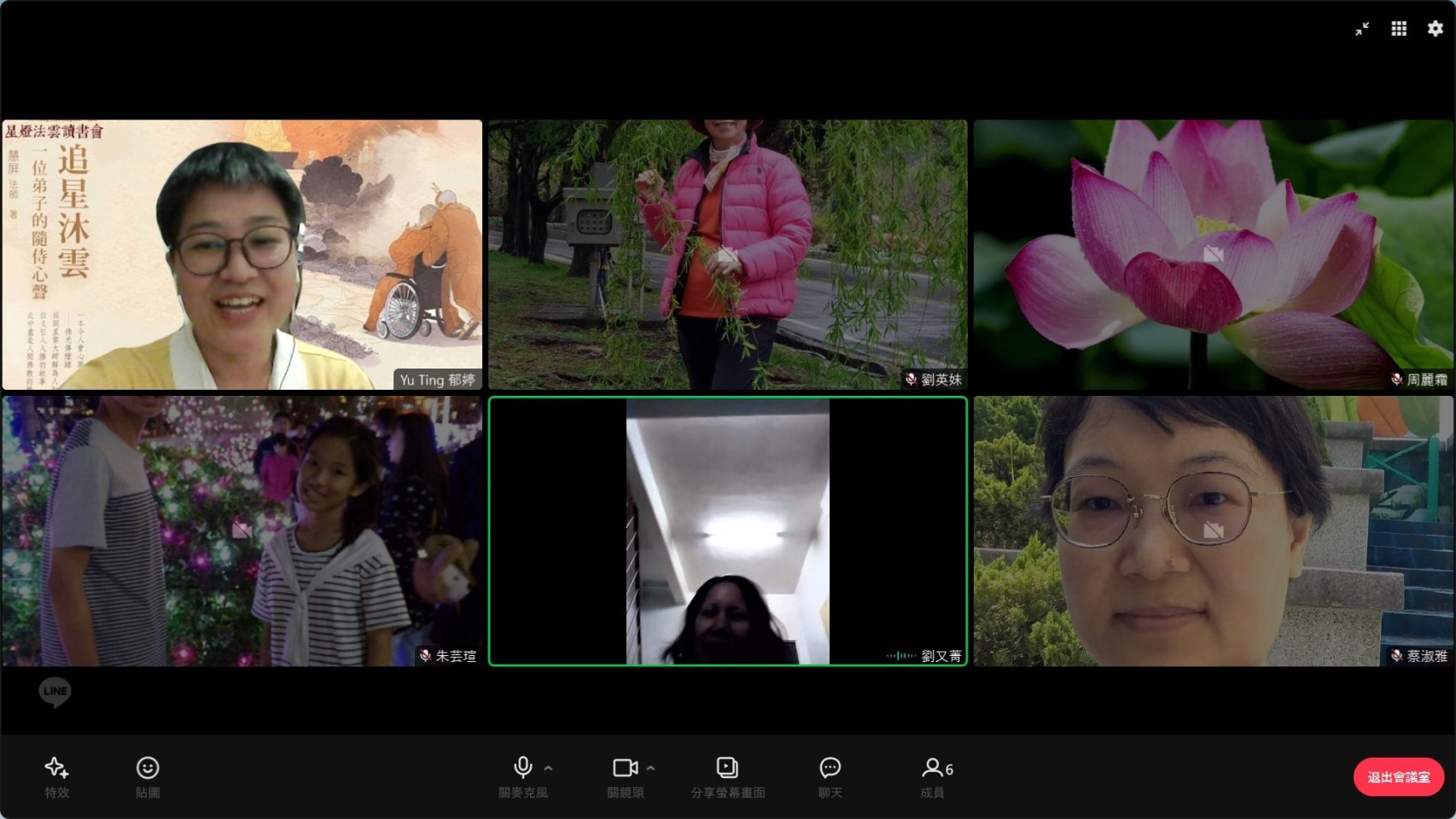Open the 貼圖 sticker smiley icon
The width and height of the screenshot is (1456, 819).
(x=148, y=769)
